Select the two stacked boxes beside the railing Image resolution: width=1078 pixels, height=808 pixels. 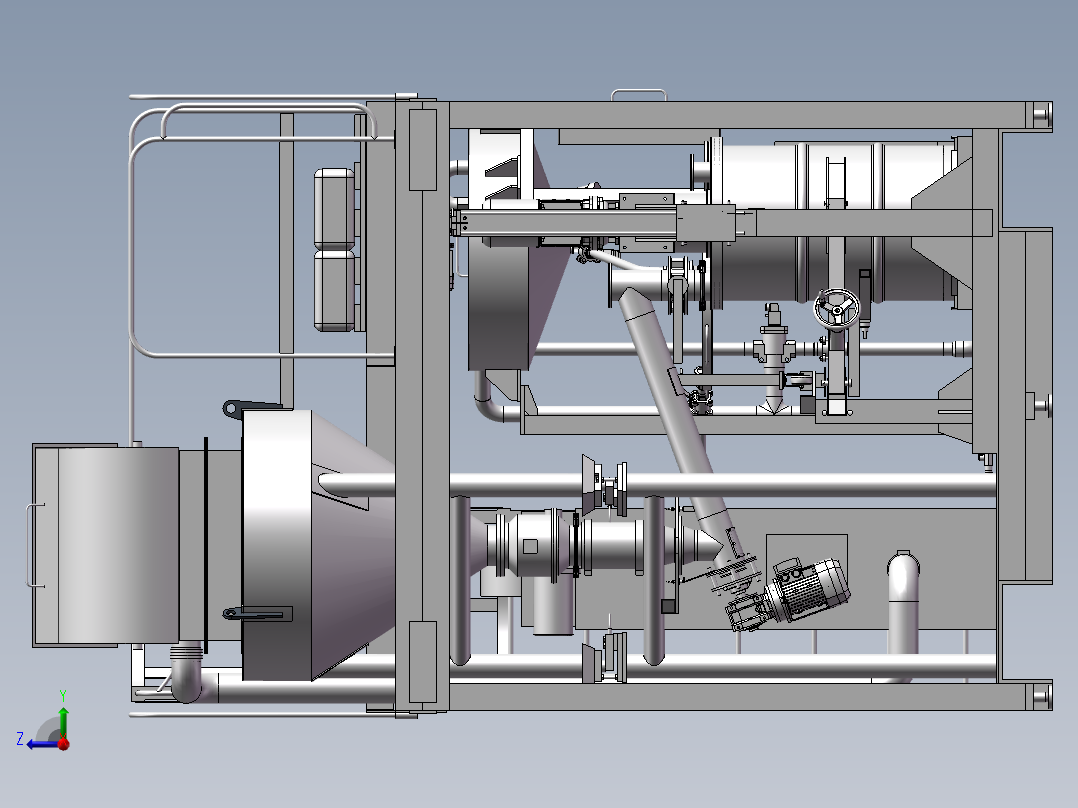(335, 250)
